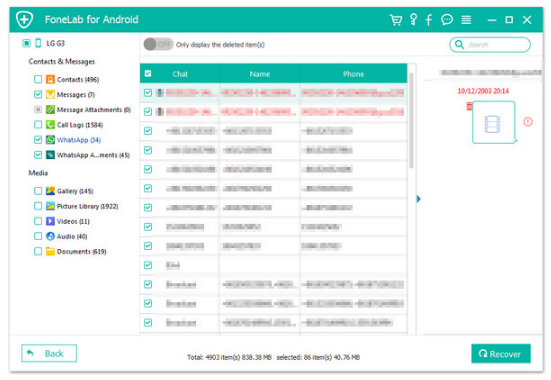The image size is (551, 380).
Task: Click the Back button
Action: (49, 353)
